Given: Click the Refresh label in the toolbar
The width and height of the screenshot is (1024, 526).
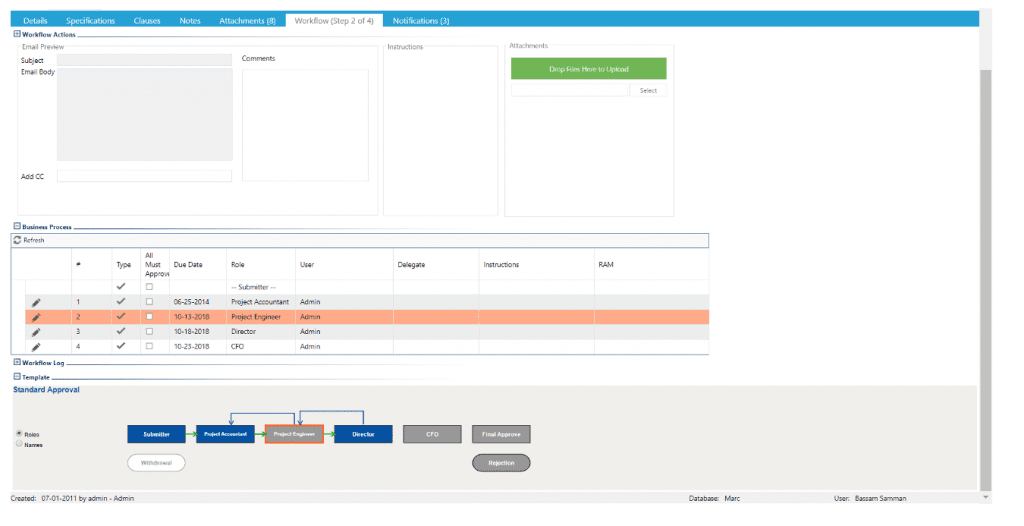Looking at the screenshot, I should point(34,240).
